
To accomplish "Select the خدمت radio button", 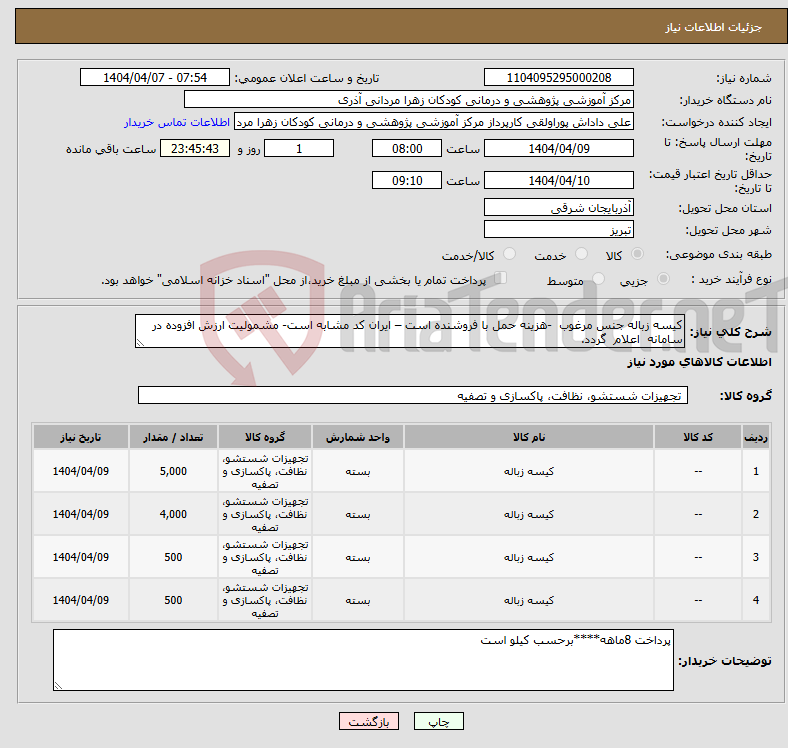I will click(x=581, y=254).
